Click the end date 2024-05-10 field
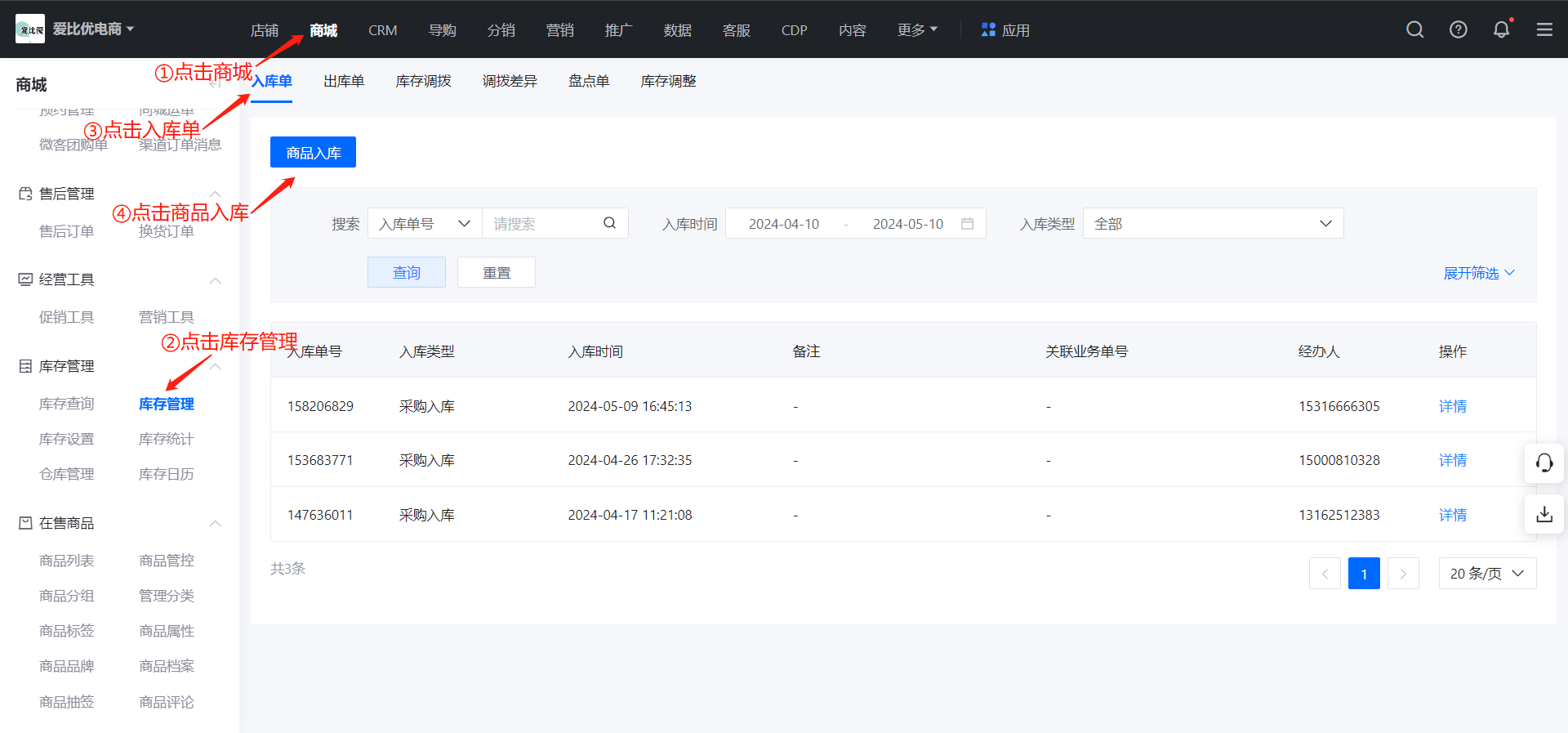Image resolution: width=1568 pixels, height=733 pixels. [908, 224]
